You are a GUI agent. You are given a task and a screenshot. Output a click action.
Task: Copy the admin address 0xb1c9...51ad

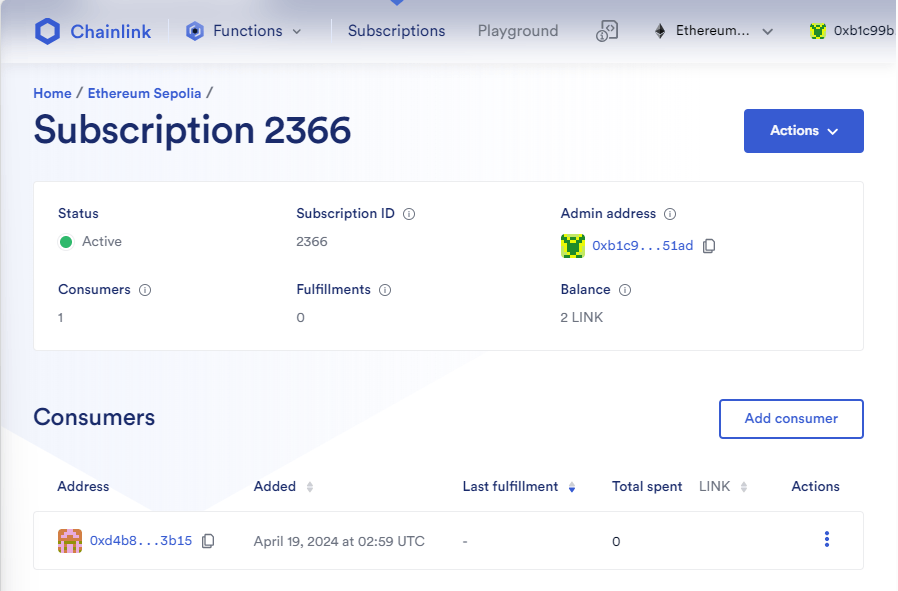tap(709, 246)
